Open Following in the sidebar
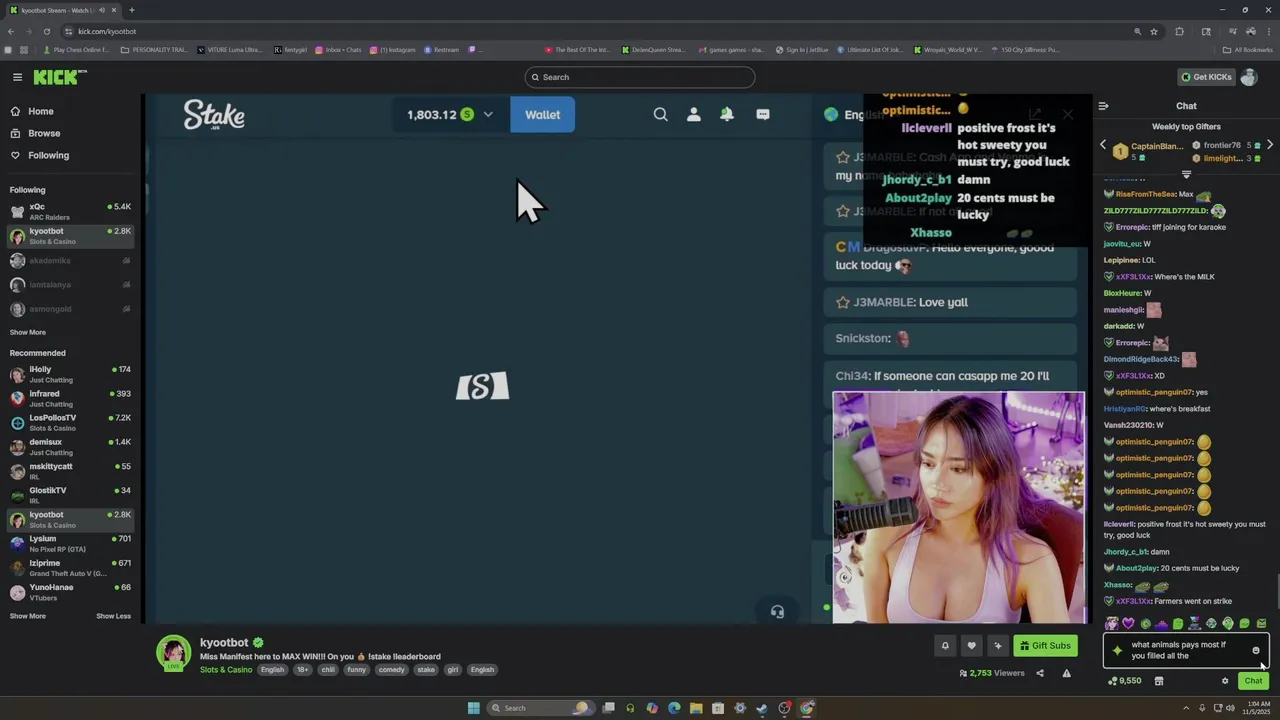Image resolution: width=1280 pixels, height=720 pixels. (48, 155)
